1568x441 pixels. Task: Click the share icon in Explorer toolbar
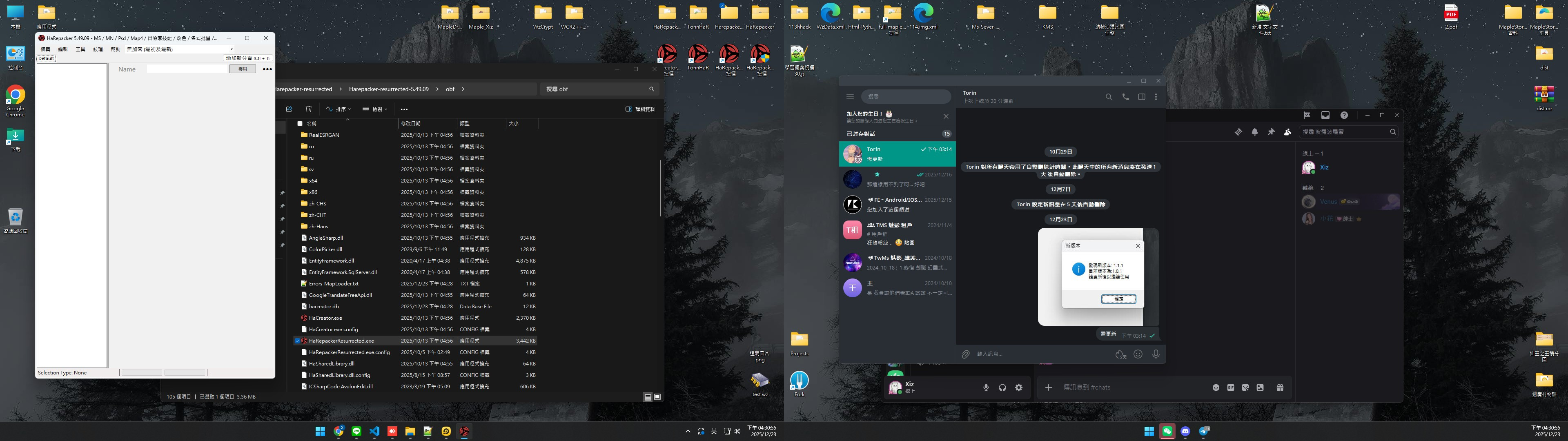click(289, 109)
